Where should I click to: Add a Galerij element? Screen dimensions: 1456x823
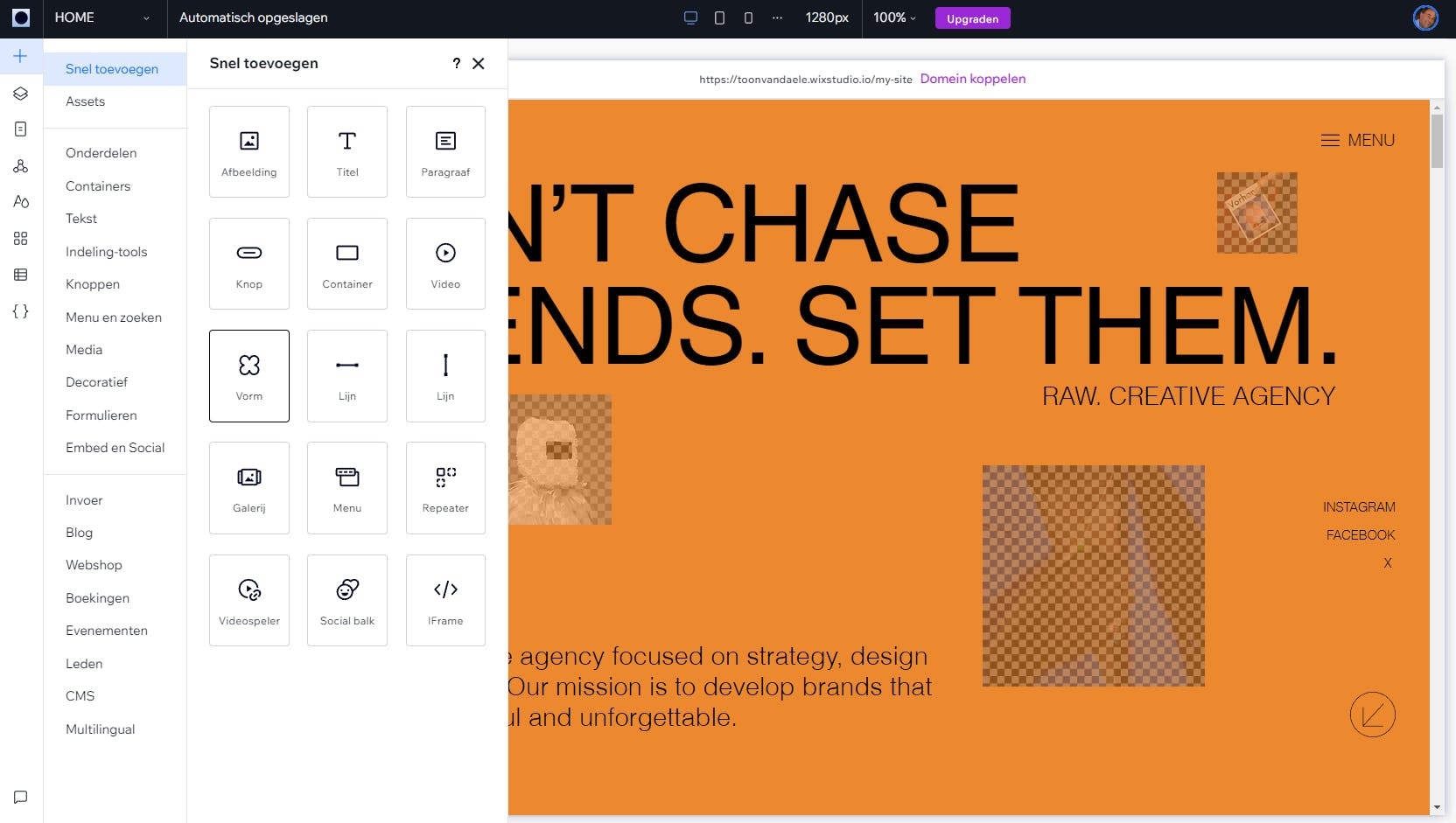[x=248, y=487]
